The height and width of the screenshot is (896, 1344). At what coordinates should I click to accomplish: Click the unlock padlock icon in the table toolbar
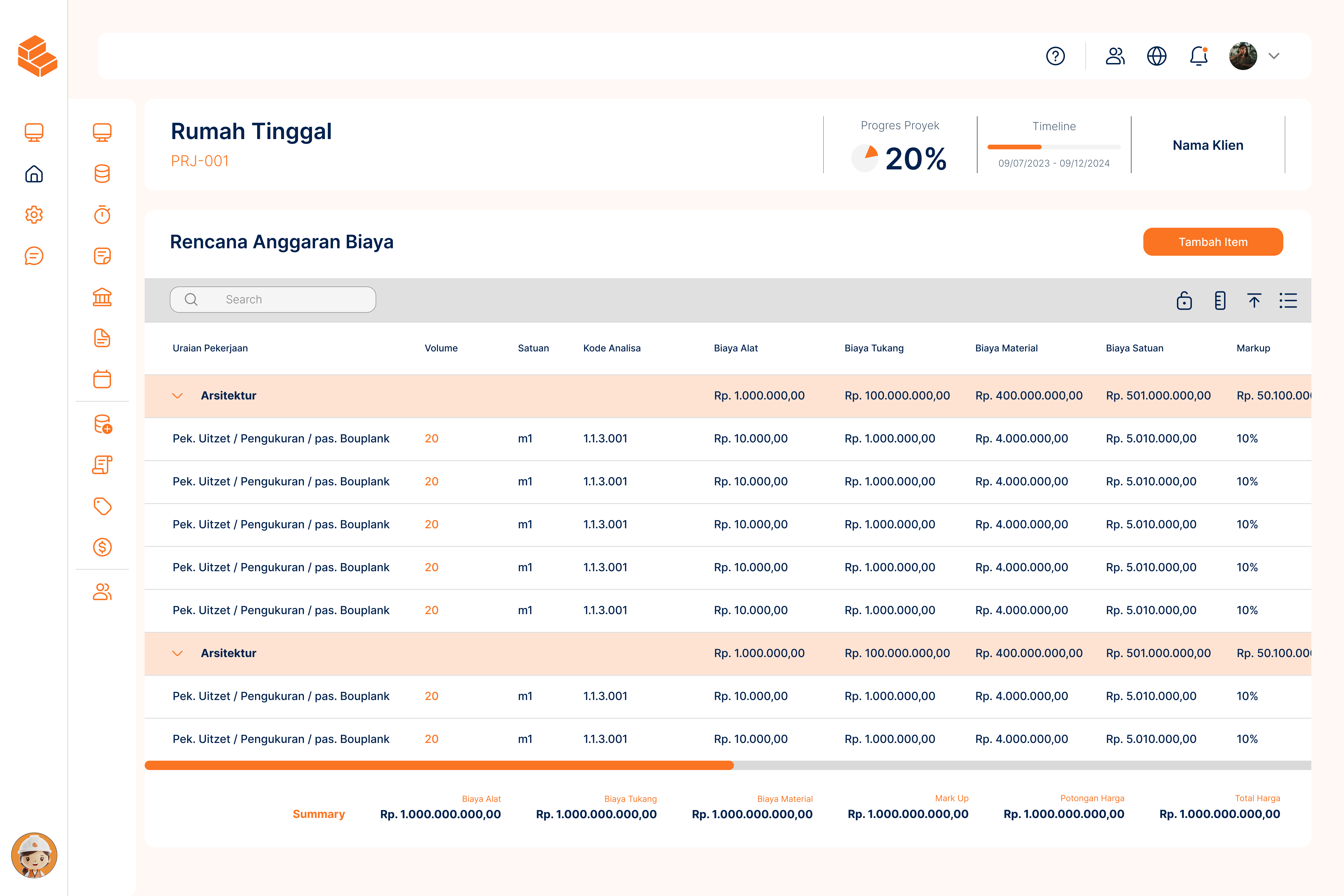point(1184,300)
